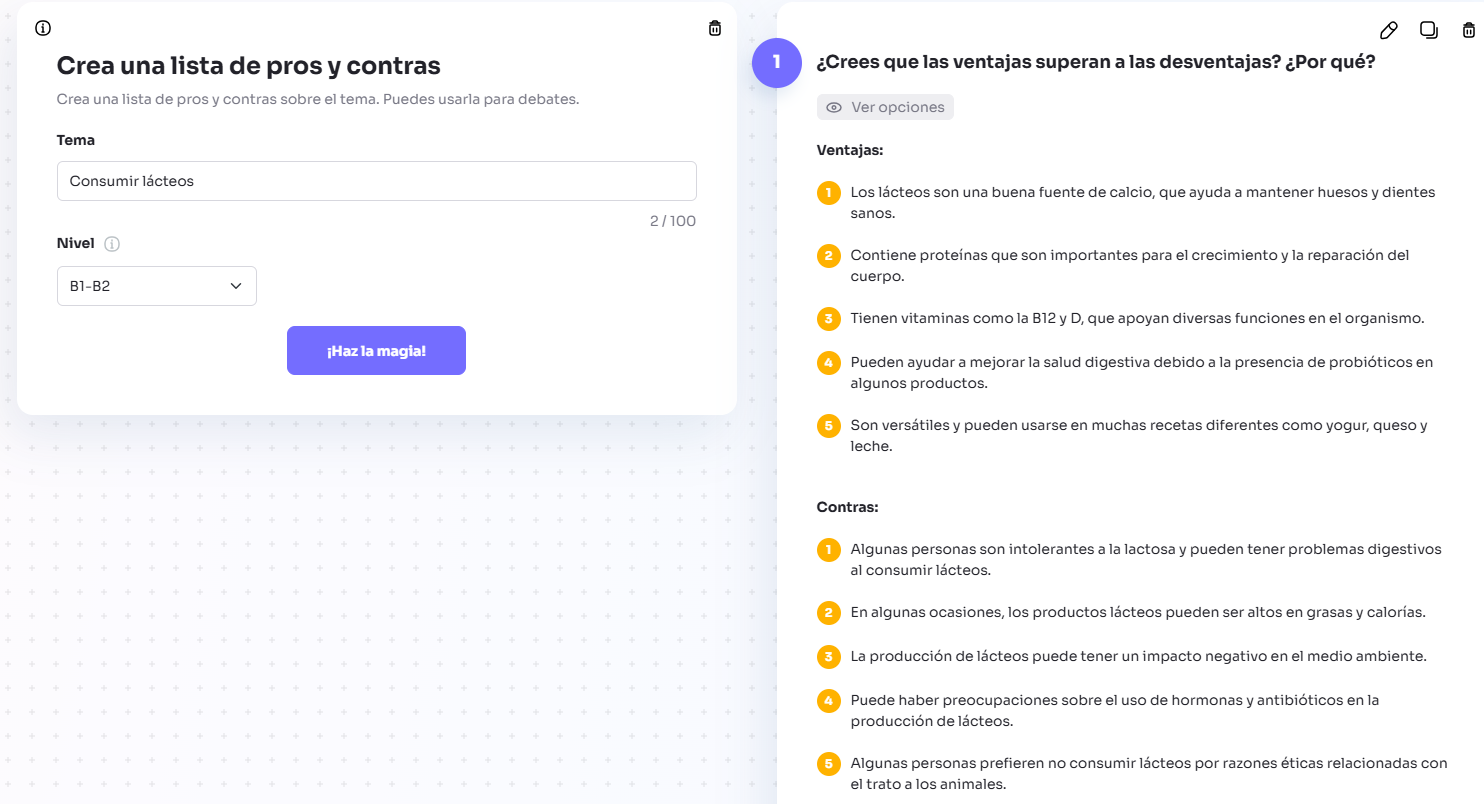Copy the result using the duplicate icon
This screenshot has width=1484, height=804.
(1429, 30)
